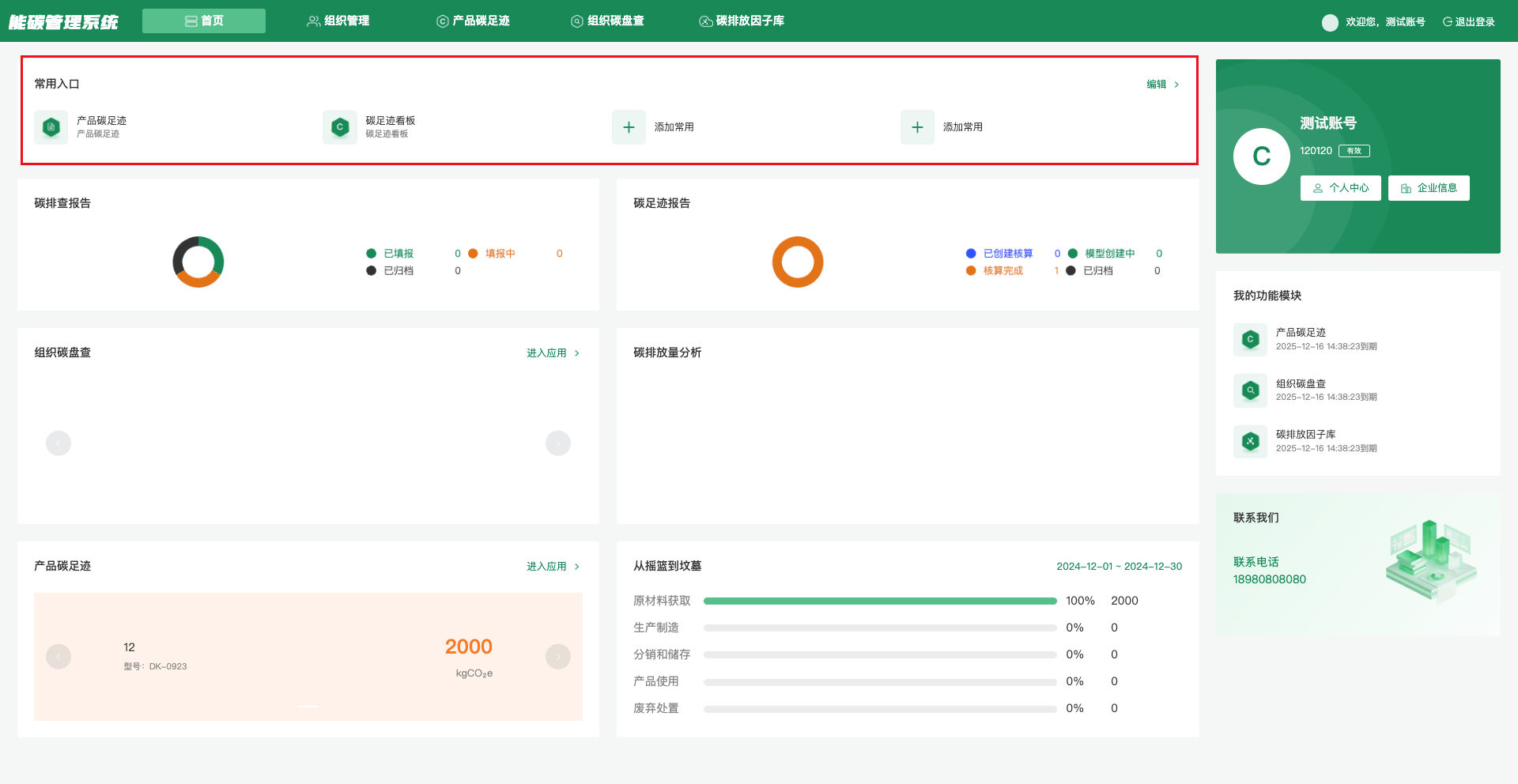Click 生产制造 progress bar
Viewport: 1518px width, 784px height.
pyautogui.click(x=880, y=628)
